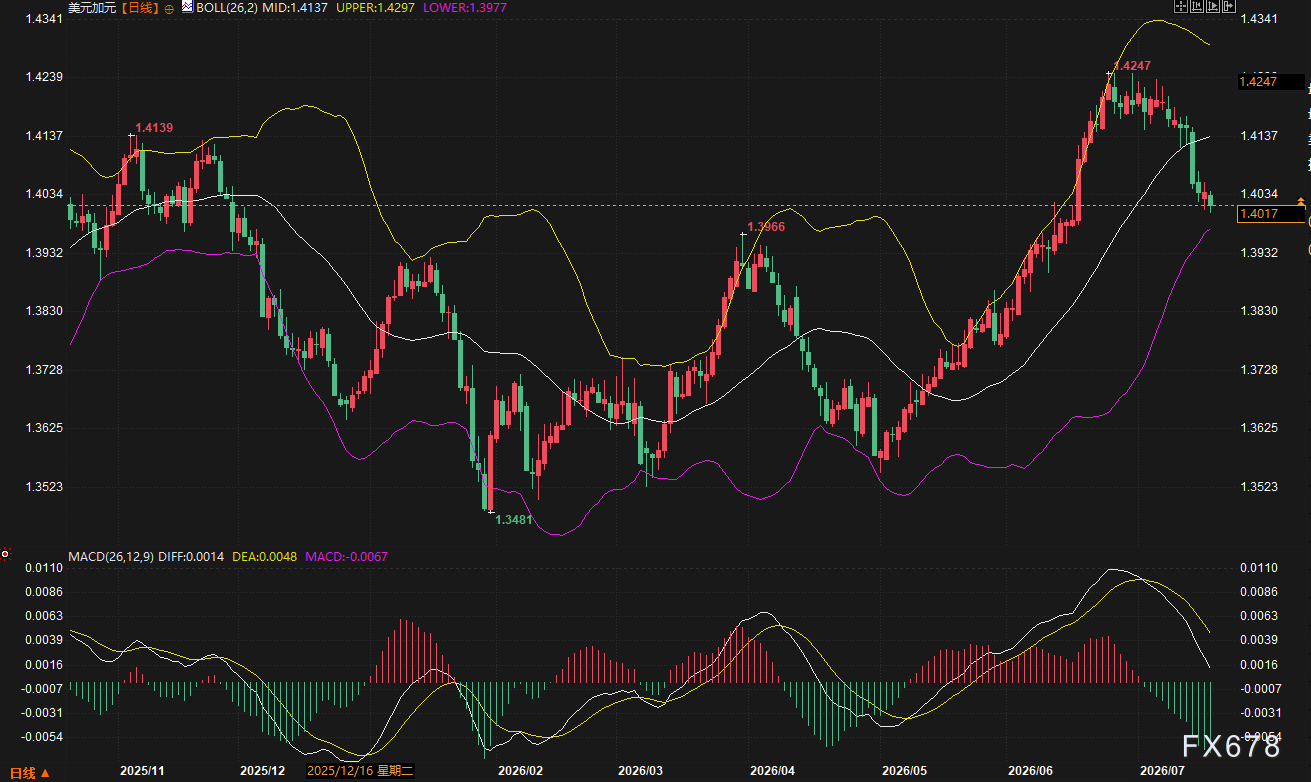Click the highlighted 1.4247 price marker on axis
The height and width of the screenshot is (782, 1311).
tap(1272, 81)
